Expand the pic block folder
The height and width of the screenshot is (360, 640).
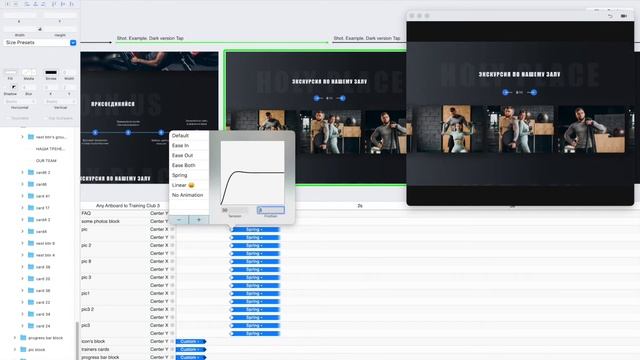tap(15, 349)
